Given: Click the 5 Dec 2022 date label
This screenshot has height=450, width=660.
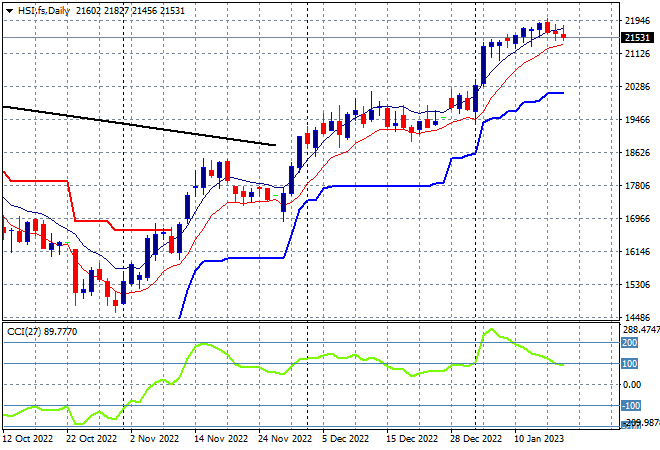Looking at the screenshot, I should pos(346,439).
